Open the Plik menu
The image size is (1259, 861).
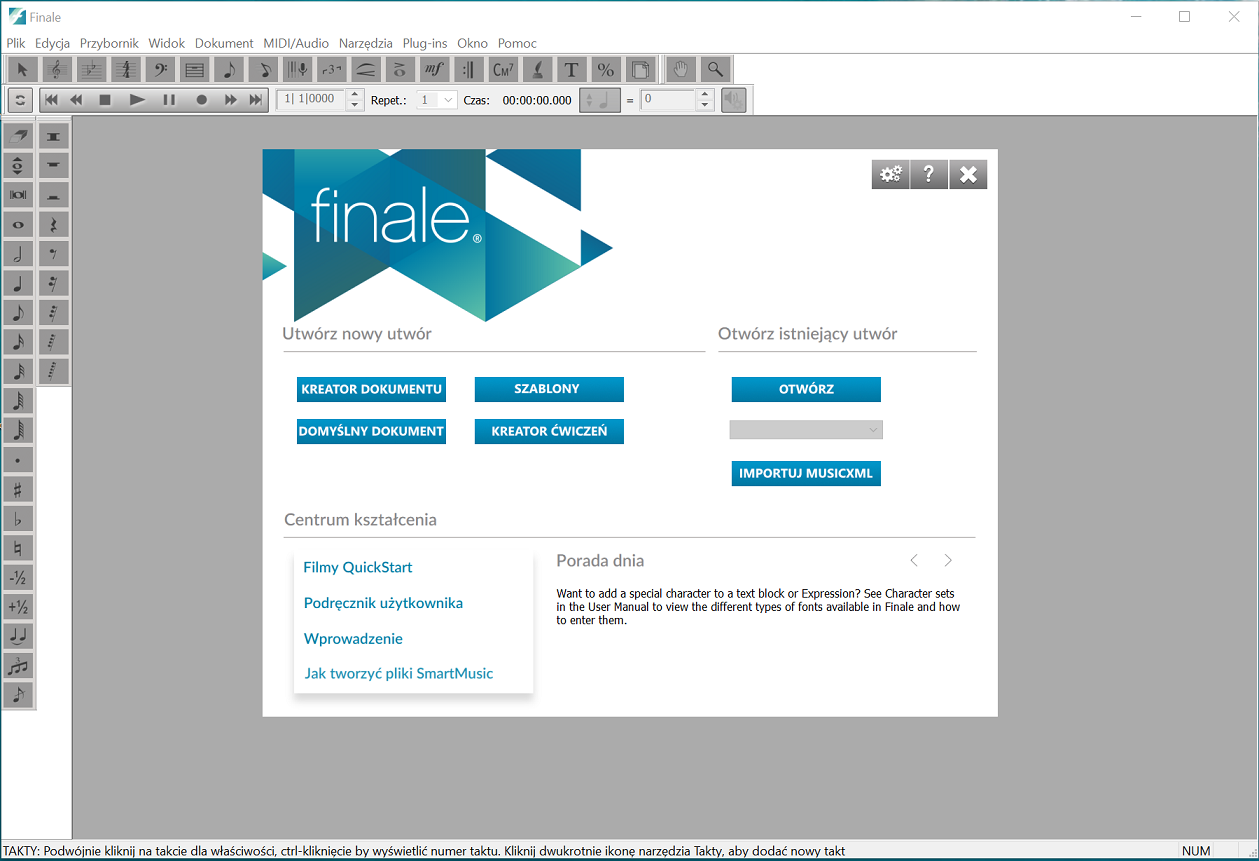16,43
